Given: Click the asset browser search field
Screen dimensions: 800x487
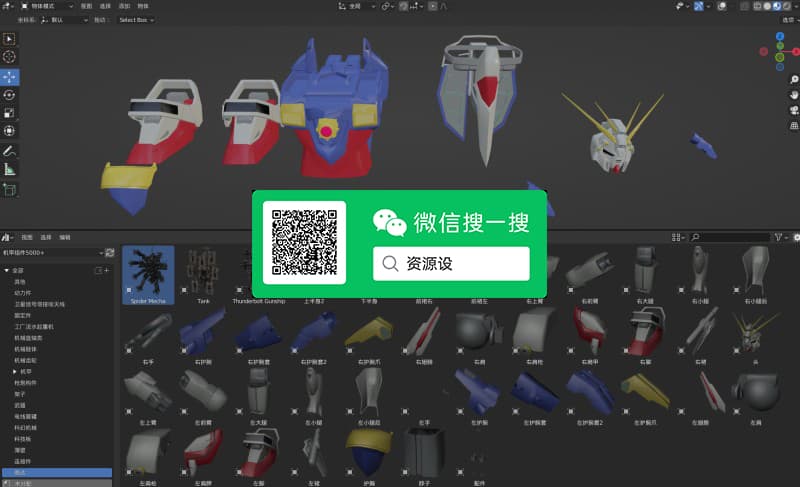Looking at the screenshot, I should point(730,237).
